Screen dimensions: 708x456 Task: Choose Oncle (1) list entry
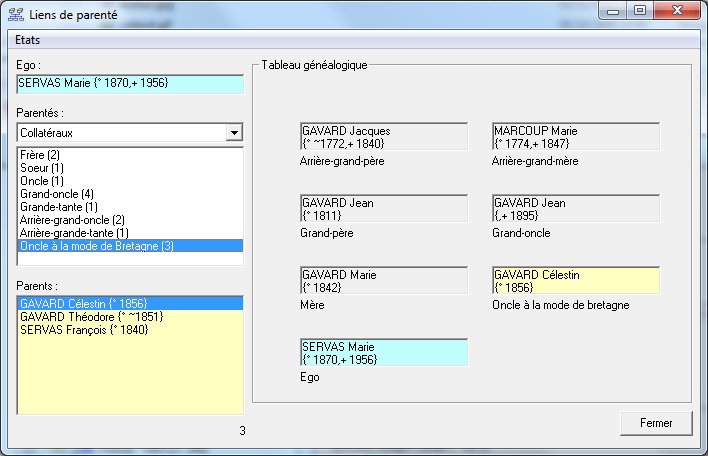point(42,181)
